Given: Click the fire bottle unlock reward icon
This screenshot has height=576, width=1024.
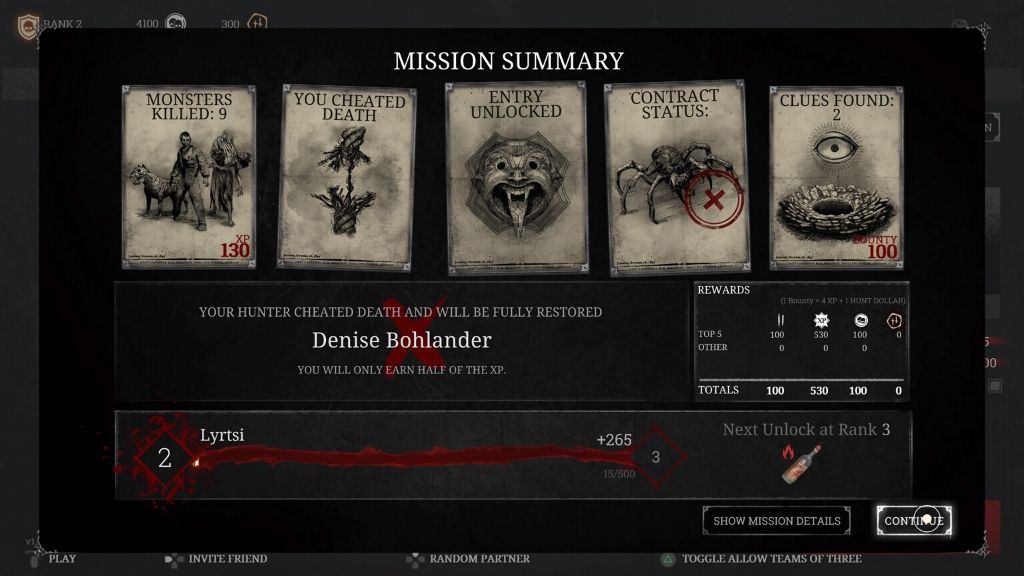Looking at the screenshot, I should point(801,464).
